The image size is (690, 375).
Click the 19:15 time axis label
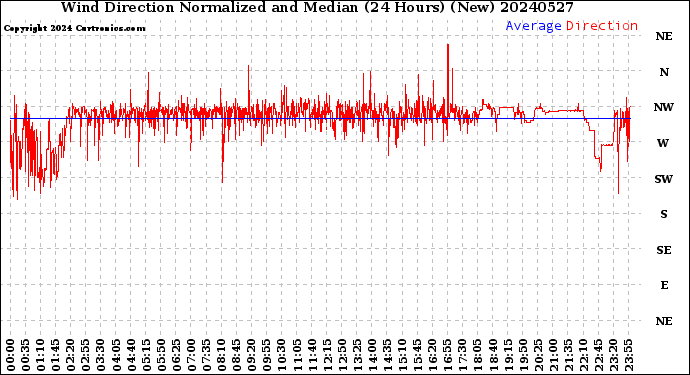508,355
